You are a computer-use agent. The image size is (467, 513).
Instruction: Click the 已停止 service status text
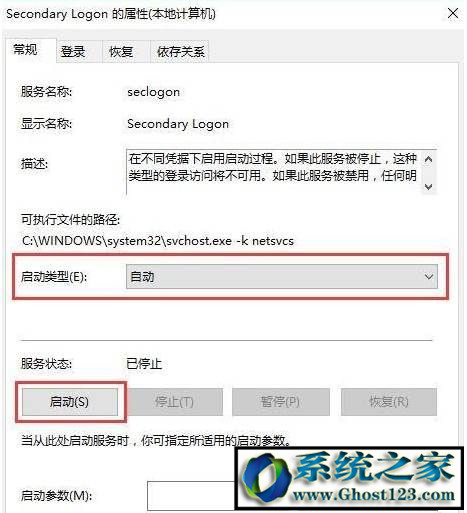tap(144, 363)
